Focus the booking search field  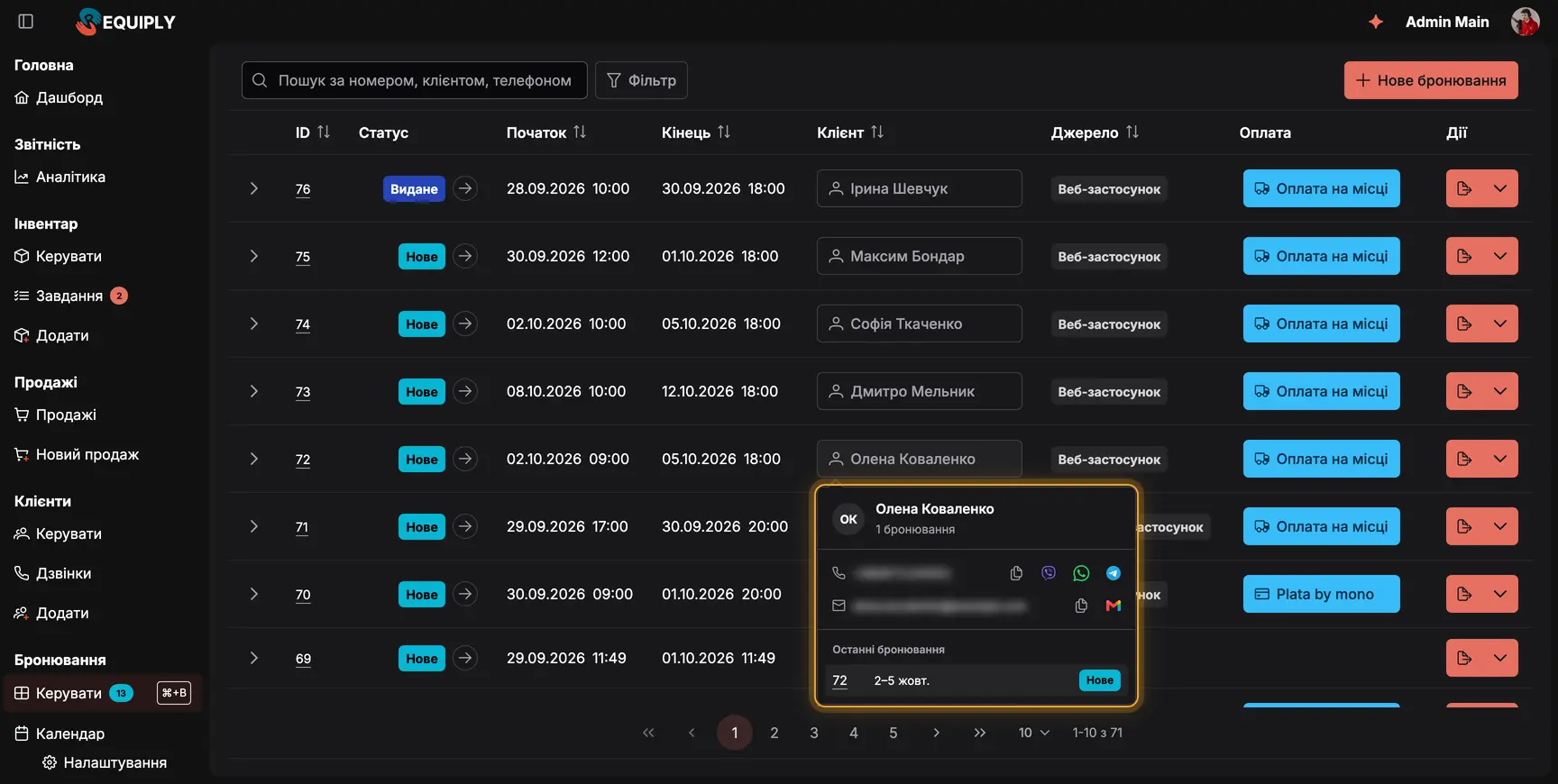pos(415,80)
